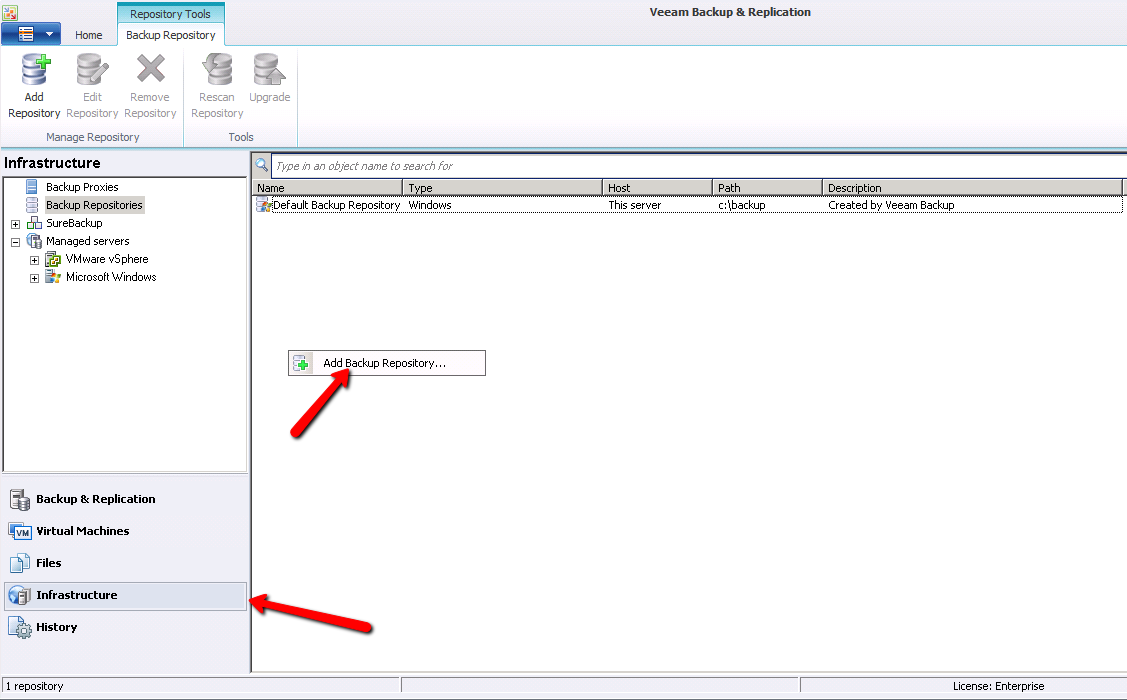
Task: Click the 'Windows' type cell
Action: (x=430, y=205)
